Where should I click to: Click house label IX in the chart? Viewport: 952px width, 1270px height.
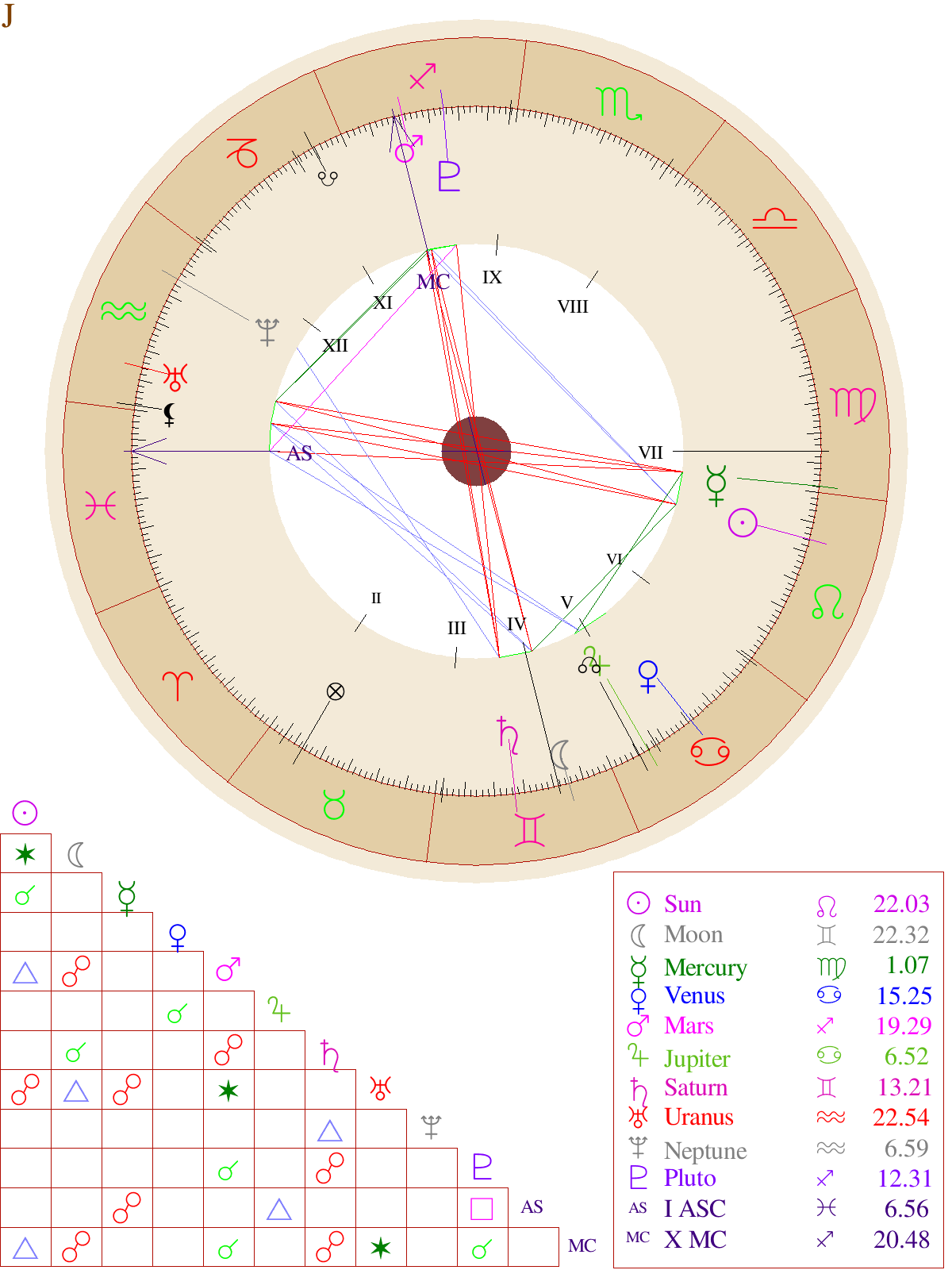[x=492, y=277]
